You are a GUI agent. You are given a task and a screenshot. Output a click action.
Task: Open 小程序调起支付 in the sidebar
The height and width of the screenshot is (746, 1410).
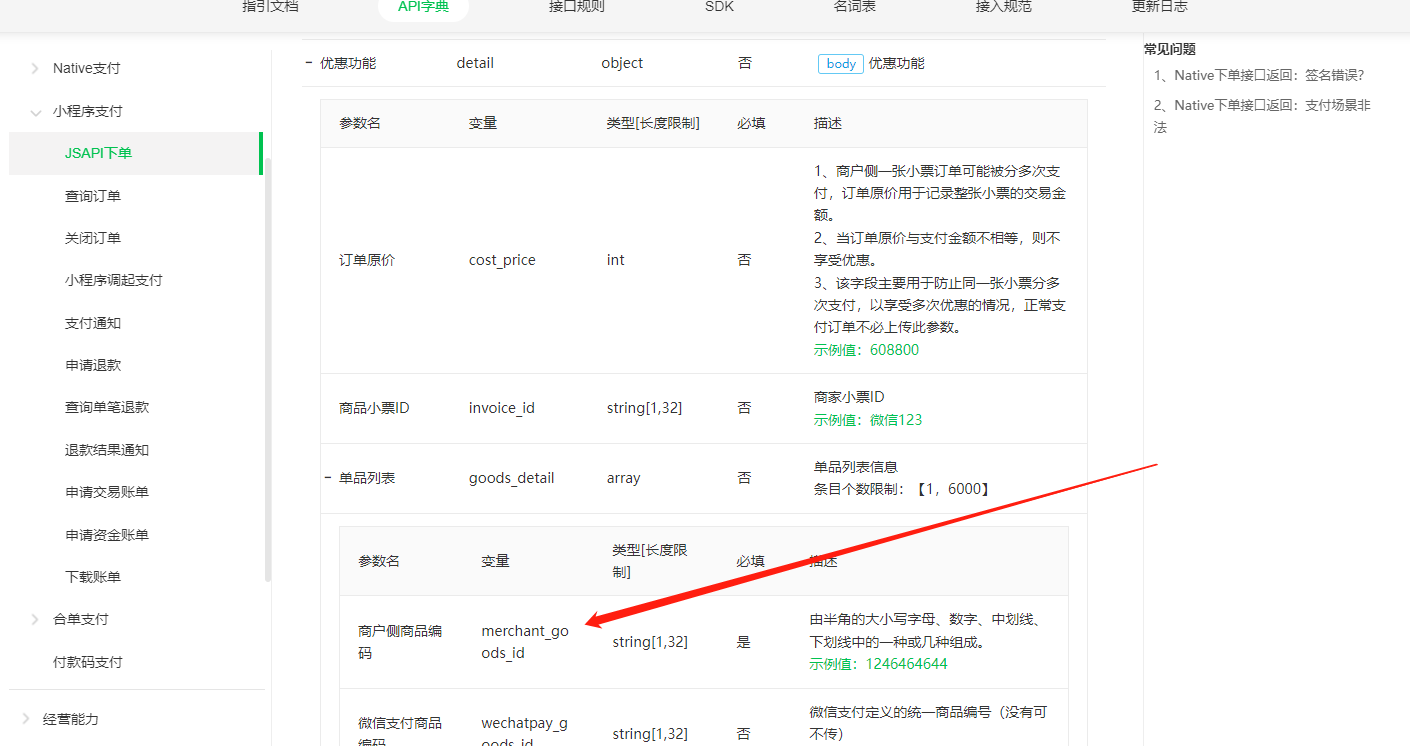[x=114, y=281]
